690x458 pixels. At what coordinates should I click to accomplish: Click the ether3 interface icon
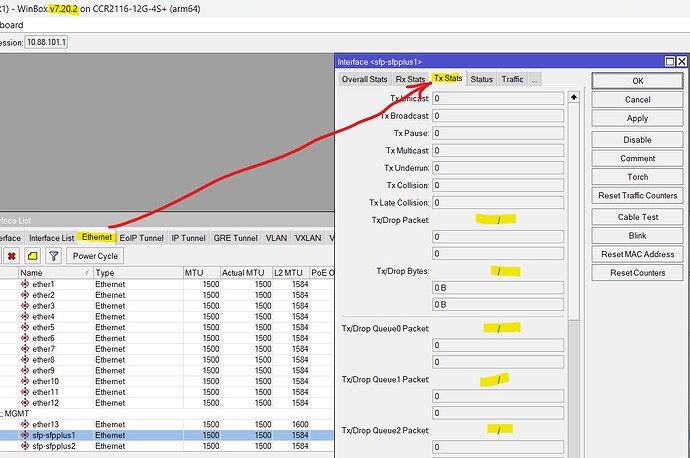pos(25,306)
